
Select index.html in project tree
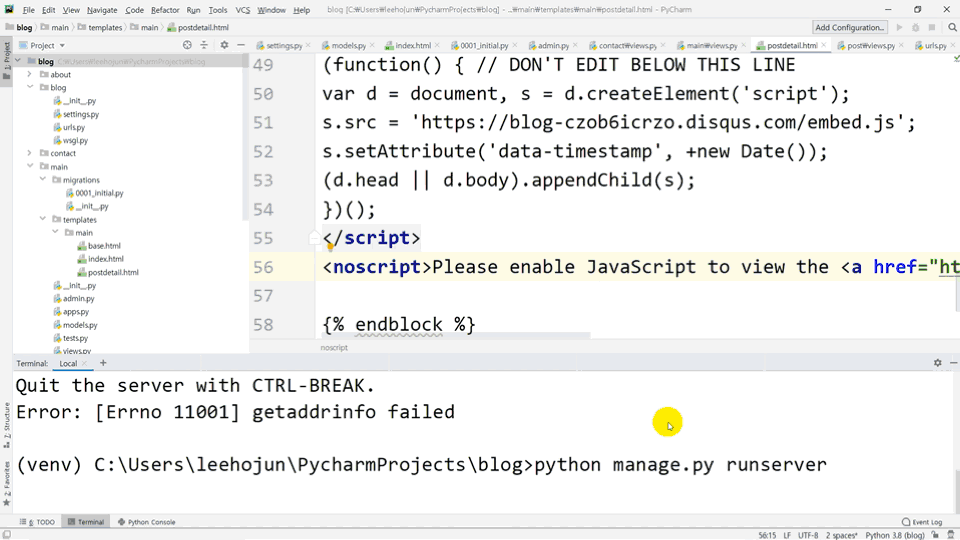click(x=105, y=259)
